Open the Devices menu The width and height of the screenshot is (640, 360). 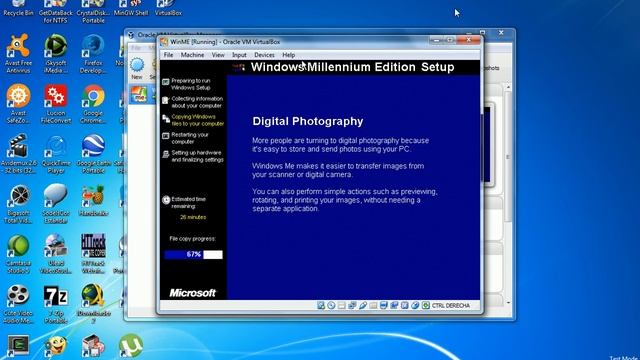(264, 55)
